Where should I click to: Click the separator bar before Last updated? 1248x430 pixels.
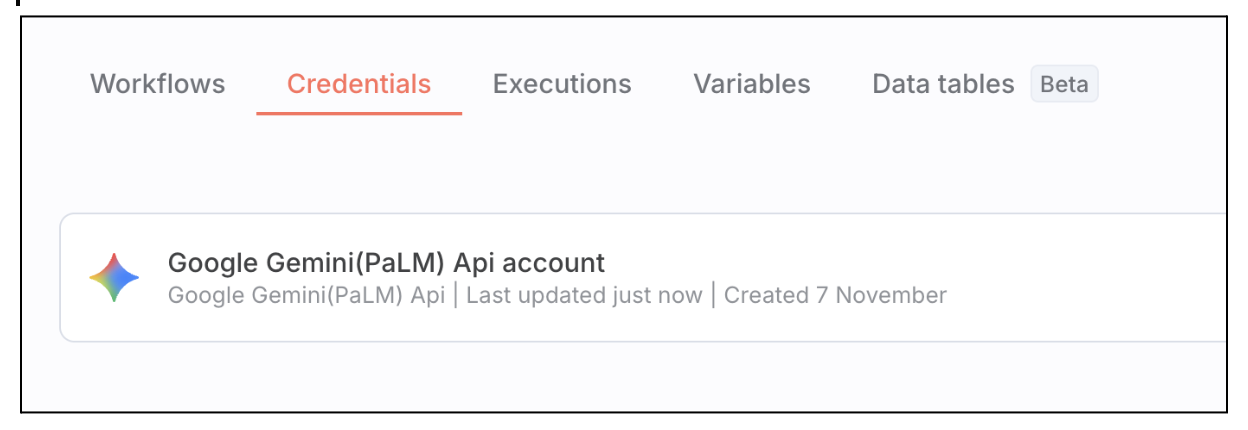(x=455, y=296)
